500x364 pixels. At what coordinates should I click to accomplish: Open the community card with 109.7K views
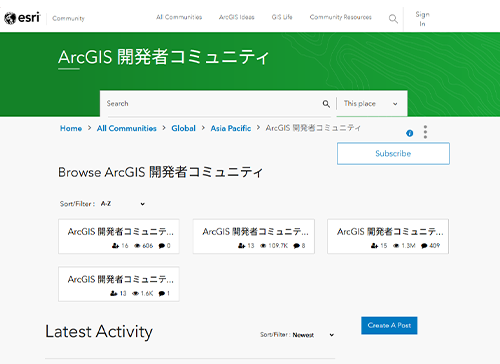point(254,236)
